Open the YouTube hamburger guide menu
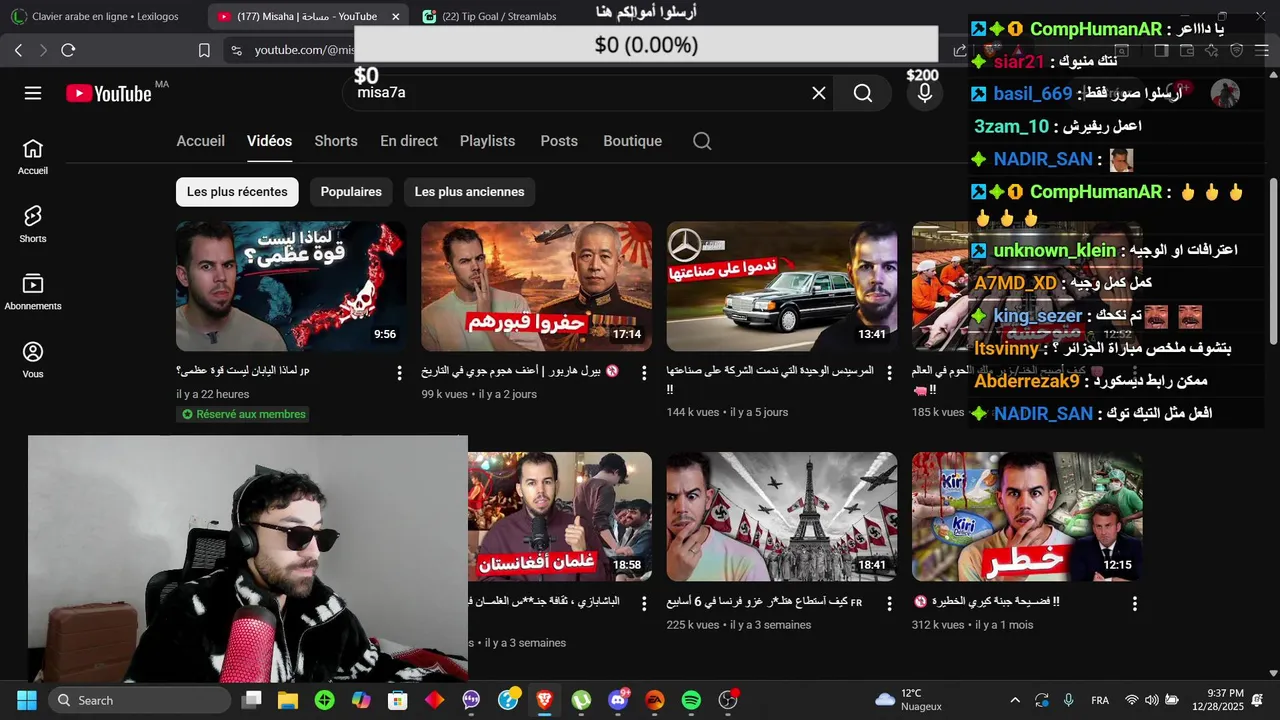The width and height of the screenshot is (1280, 720). [x=33, y=93]
